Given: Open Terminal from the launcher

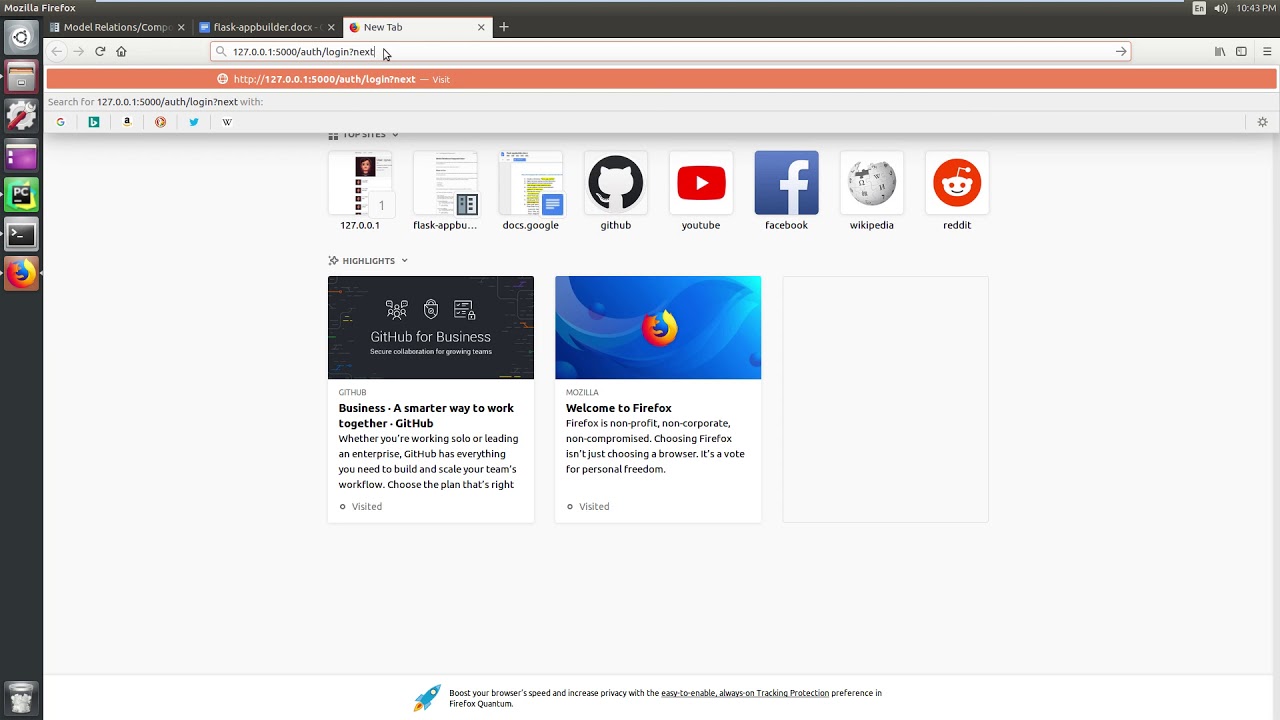Looking at the screenshot, I should pyautogui.click(x=21, y=235).
